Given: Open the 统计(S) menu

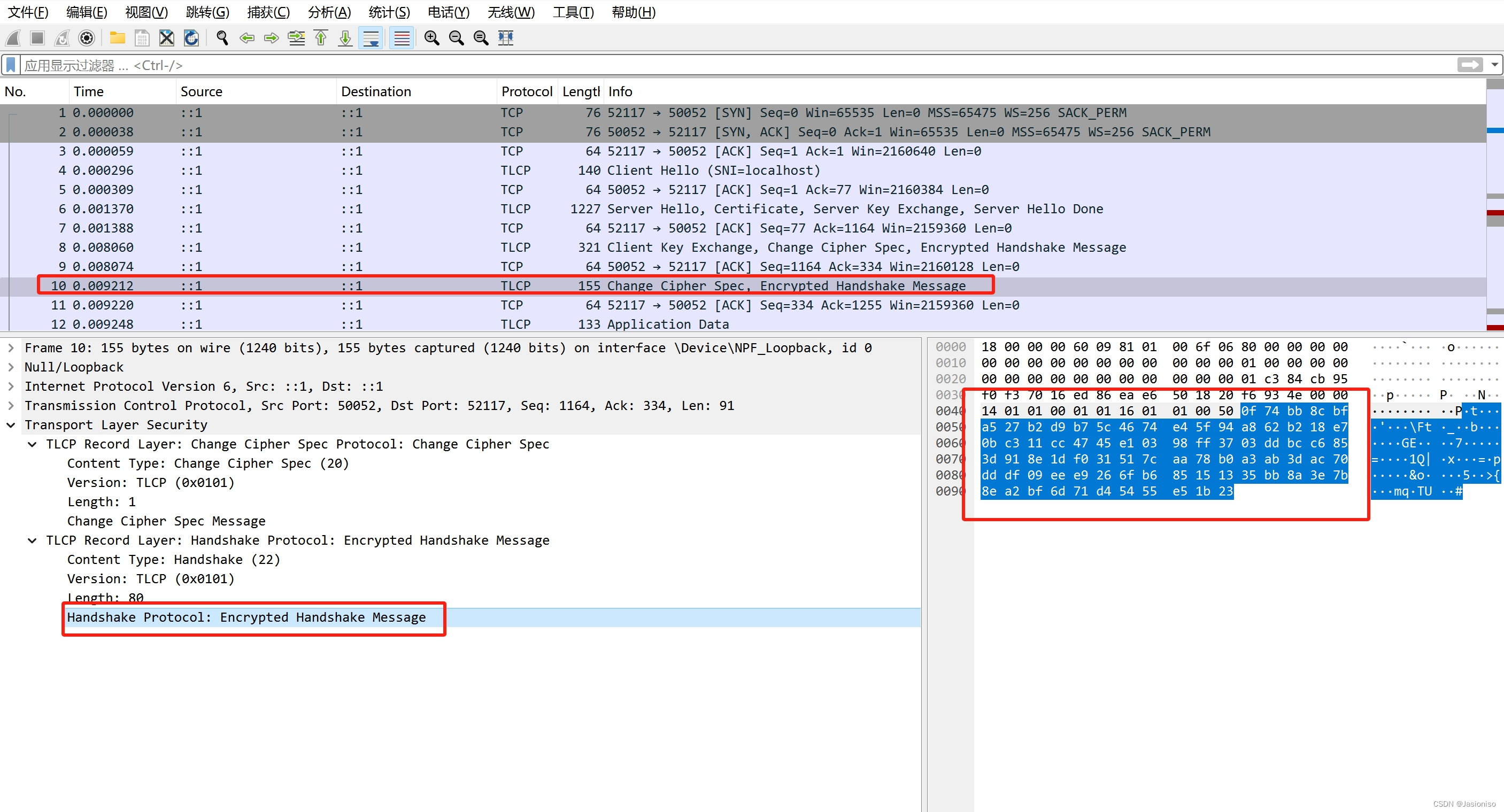Looking at the screenshot, I should (x=389, y=12).
